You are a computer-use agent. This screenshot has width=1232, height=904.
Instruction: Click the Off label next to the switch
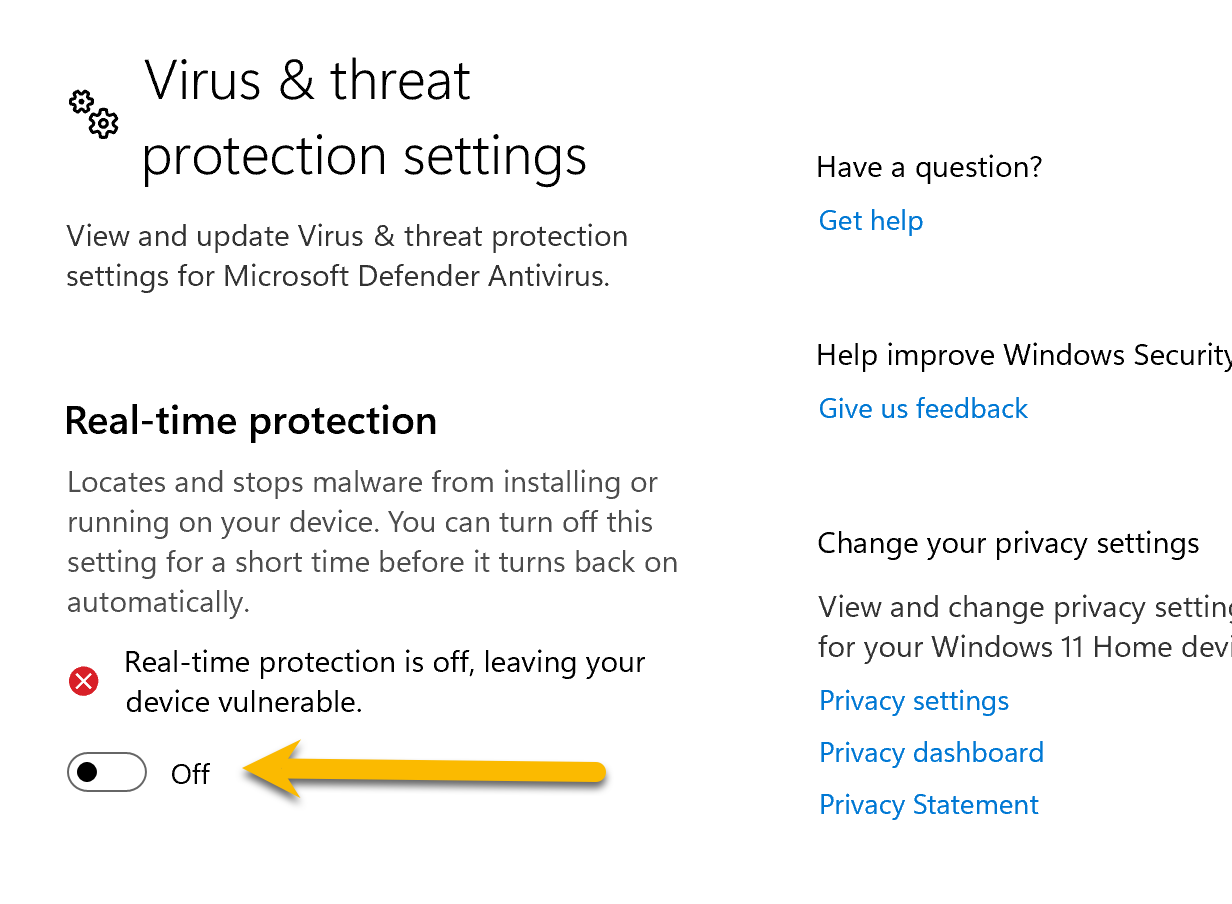(x=190, y=773)
